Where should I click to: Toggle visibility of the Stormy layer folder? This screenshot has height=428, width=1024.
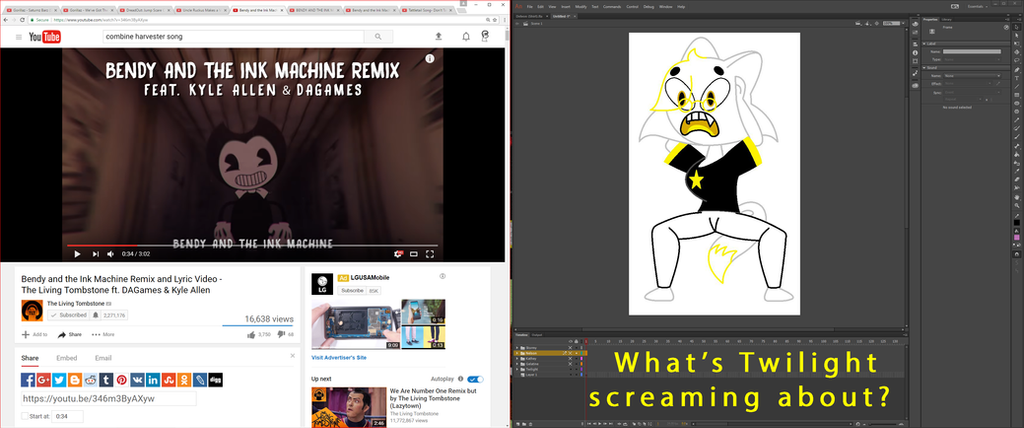pyautogui.click(x=570, y=348)
